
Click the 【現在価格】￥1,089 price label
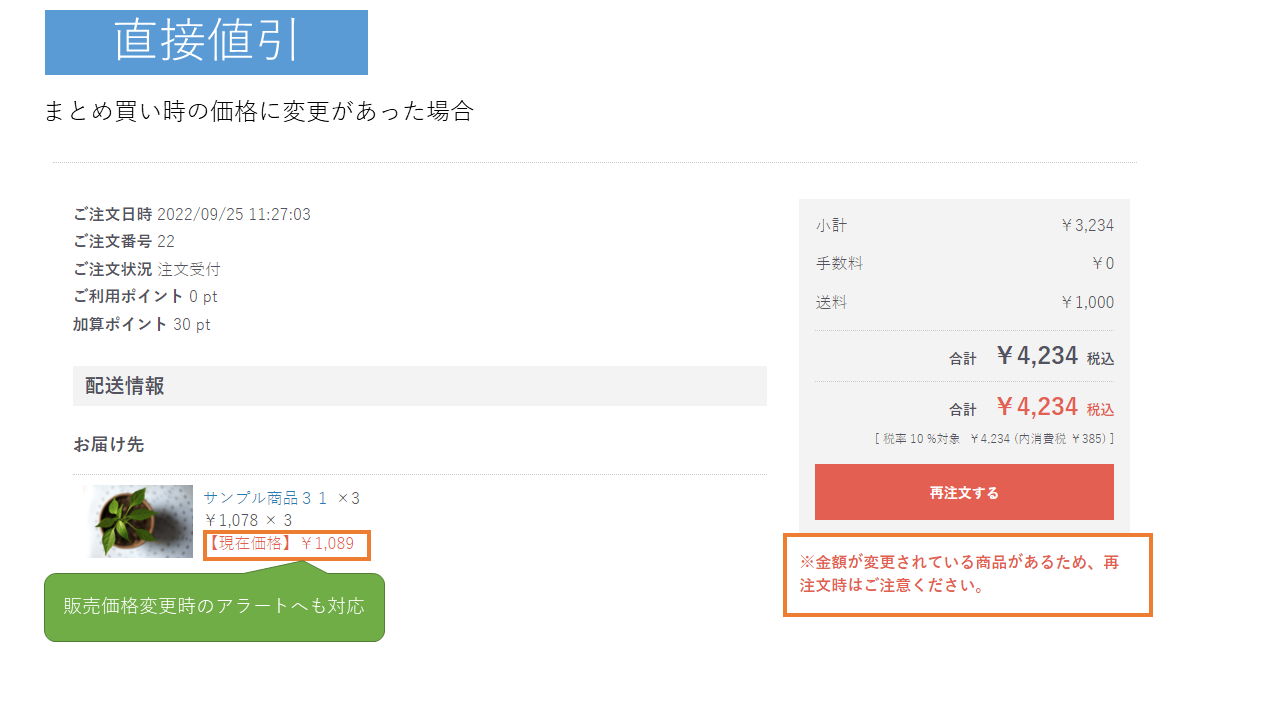pyautogui.click(x=286, y=545)
